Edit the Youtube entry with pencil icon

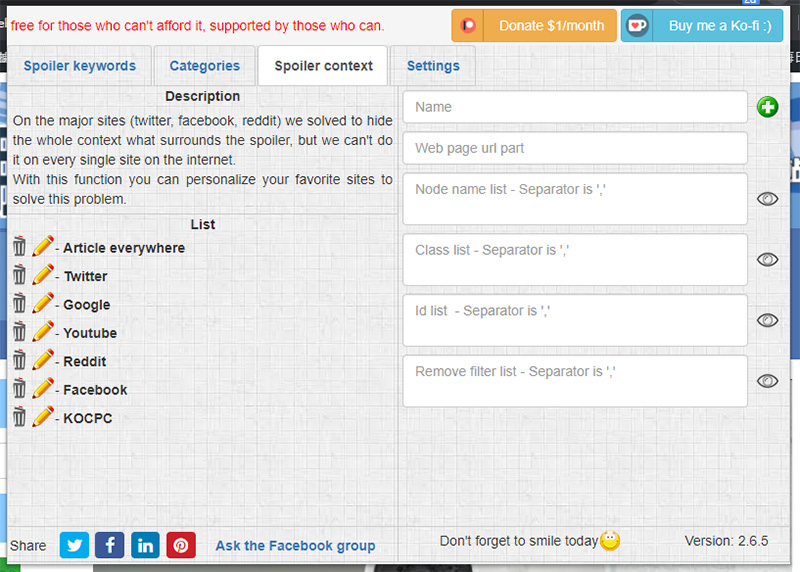pos(43,332)
